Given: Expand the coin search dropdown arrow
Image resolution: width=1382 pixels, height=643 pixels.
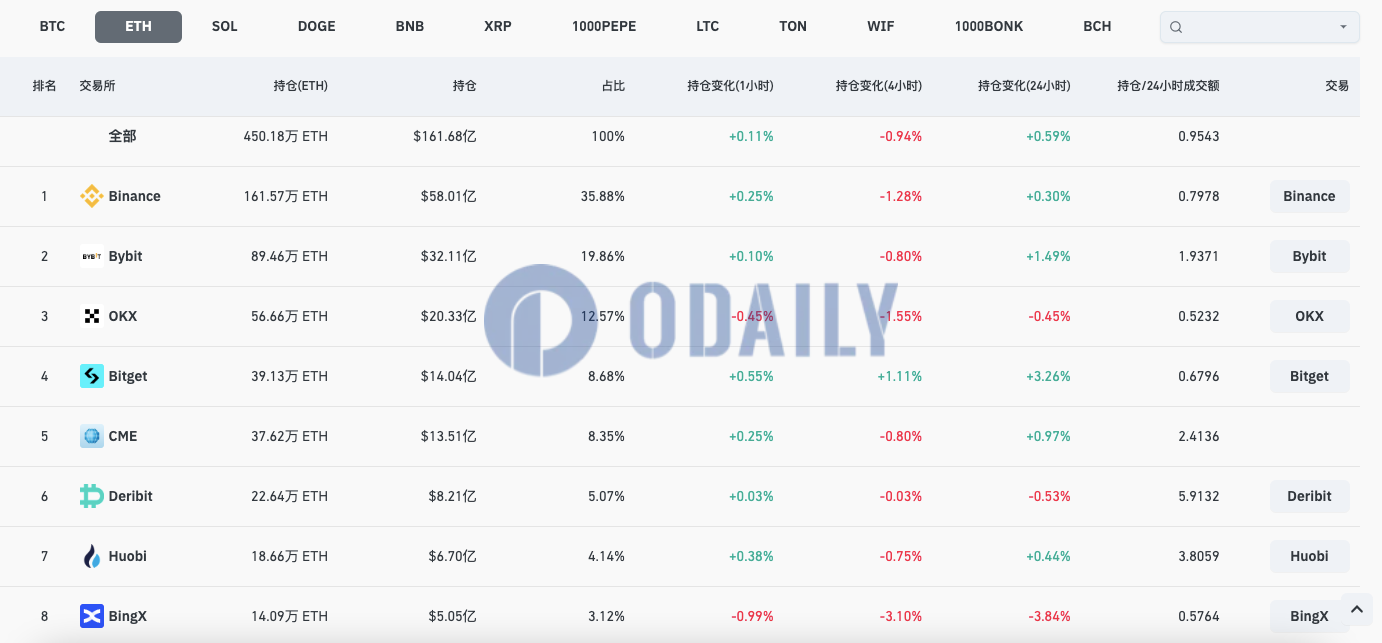Looking at the screenshot, I should click(x=1343, y=27).
